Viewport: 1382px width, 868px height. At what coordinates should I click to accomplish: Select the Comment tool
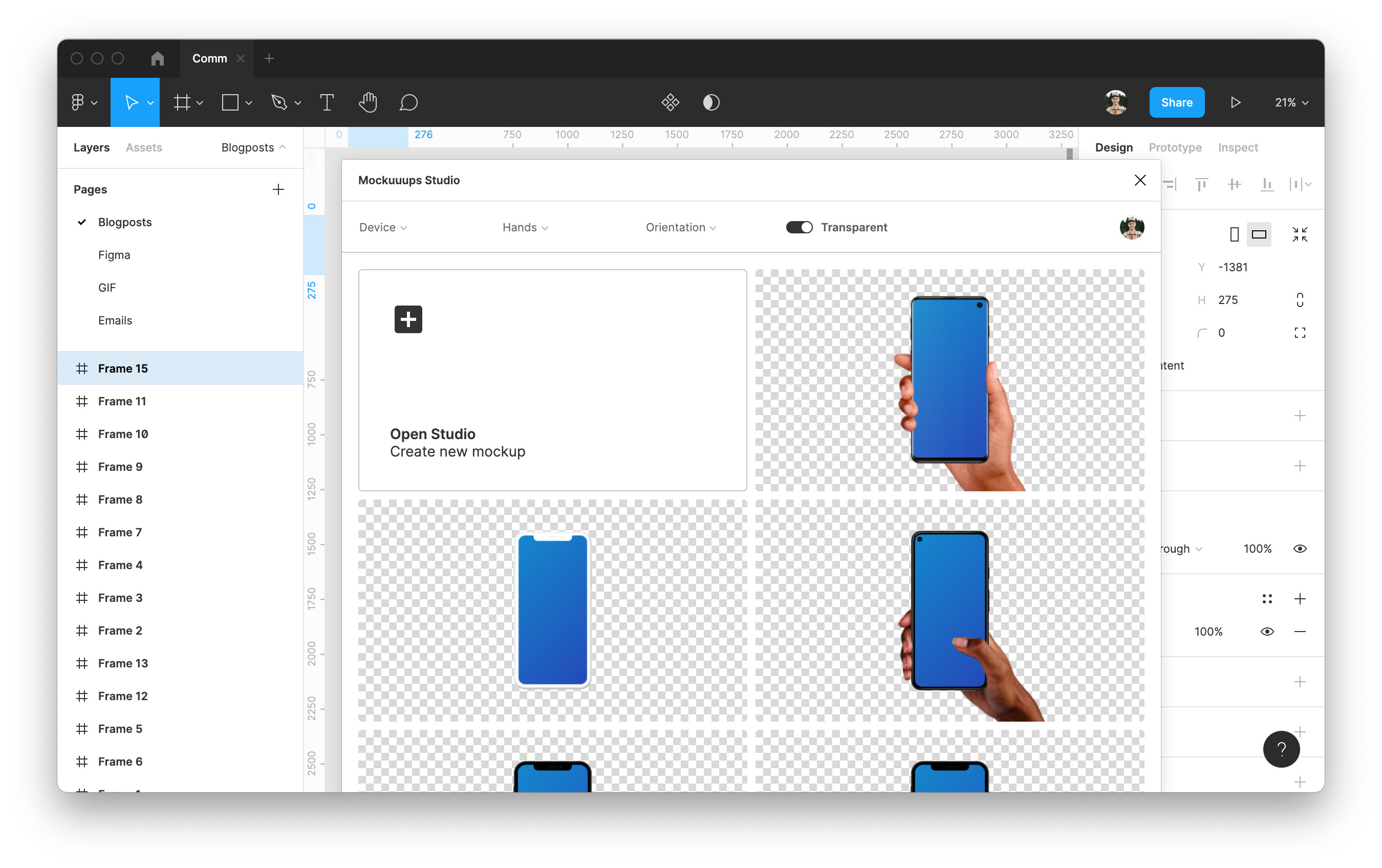click(407, 102)
